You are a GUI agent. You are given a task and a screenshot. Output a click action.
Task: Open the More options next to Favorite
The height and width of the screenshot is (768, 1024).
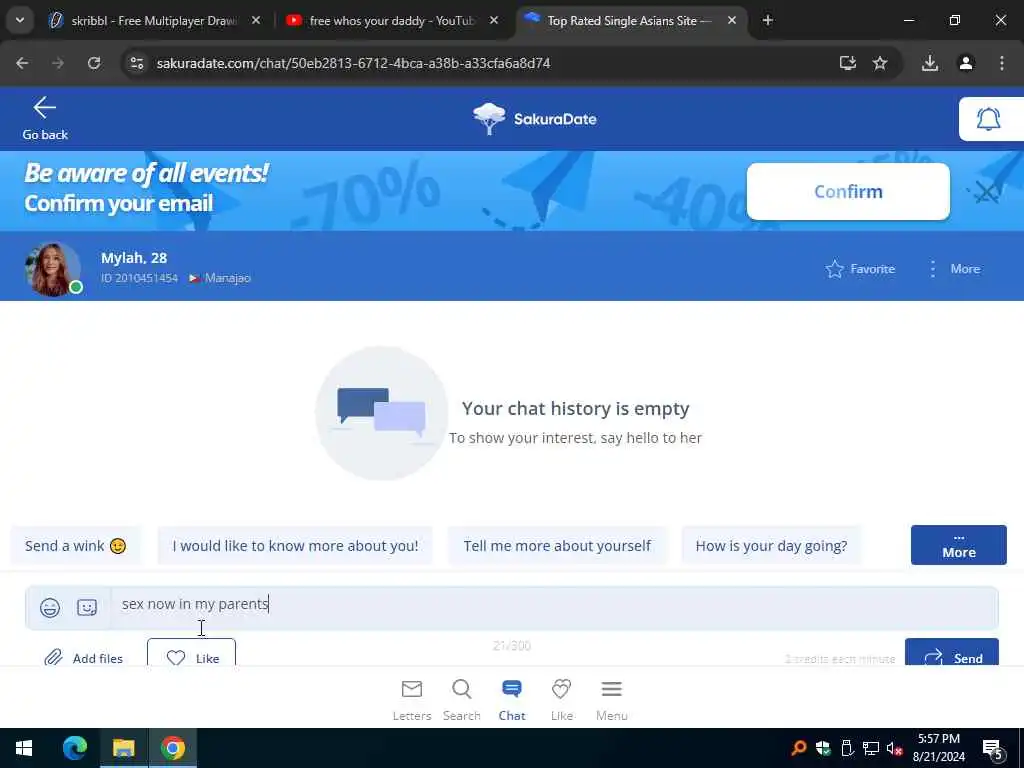954,269
